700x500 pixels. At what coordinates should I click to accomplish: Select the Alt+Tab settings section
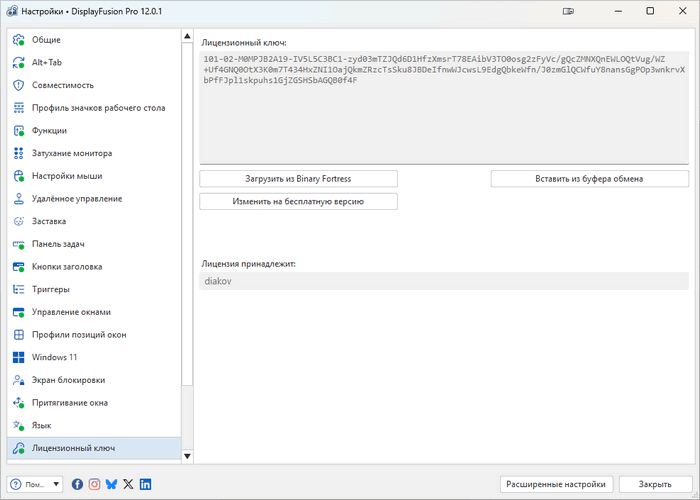pos(47,62)
